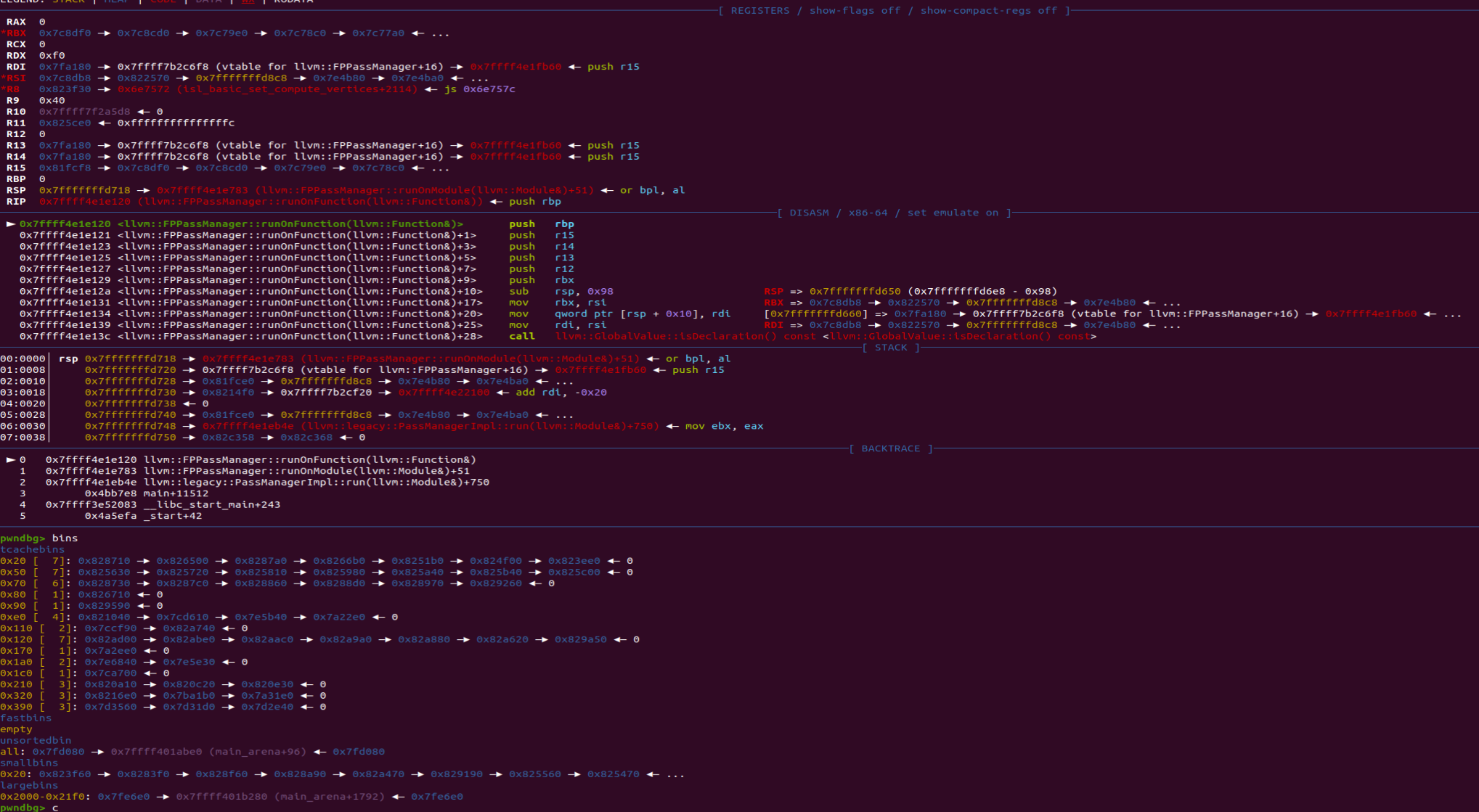Click the 'sub rsp, 0x98' instruction
Screen dimensions: 1479x812
click(561, 292)
